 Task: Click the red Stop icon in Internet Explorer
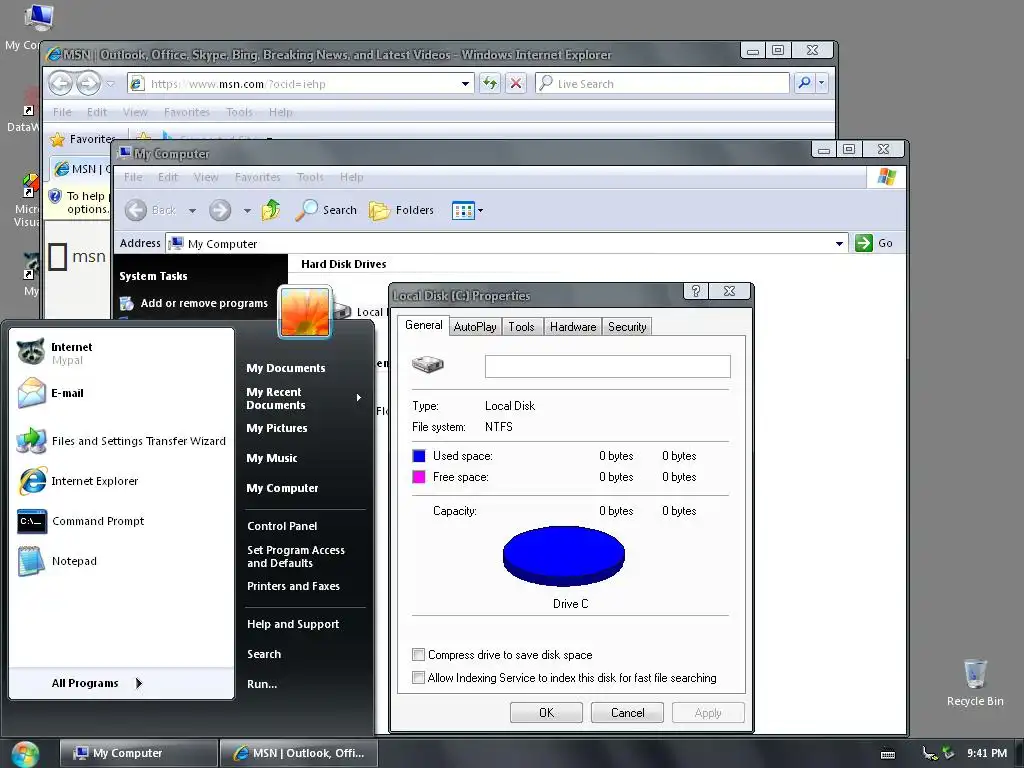(516, 83)
